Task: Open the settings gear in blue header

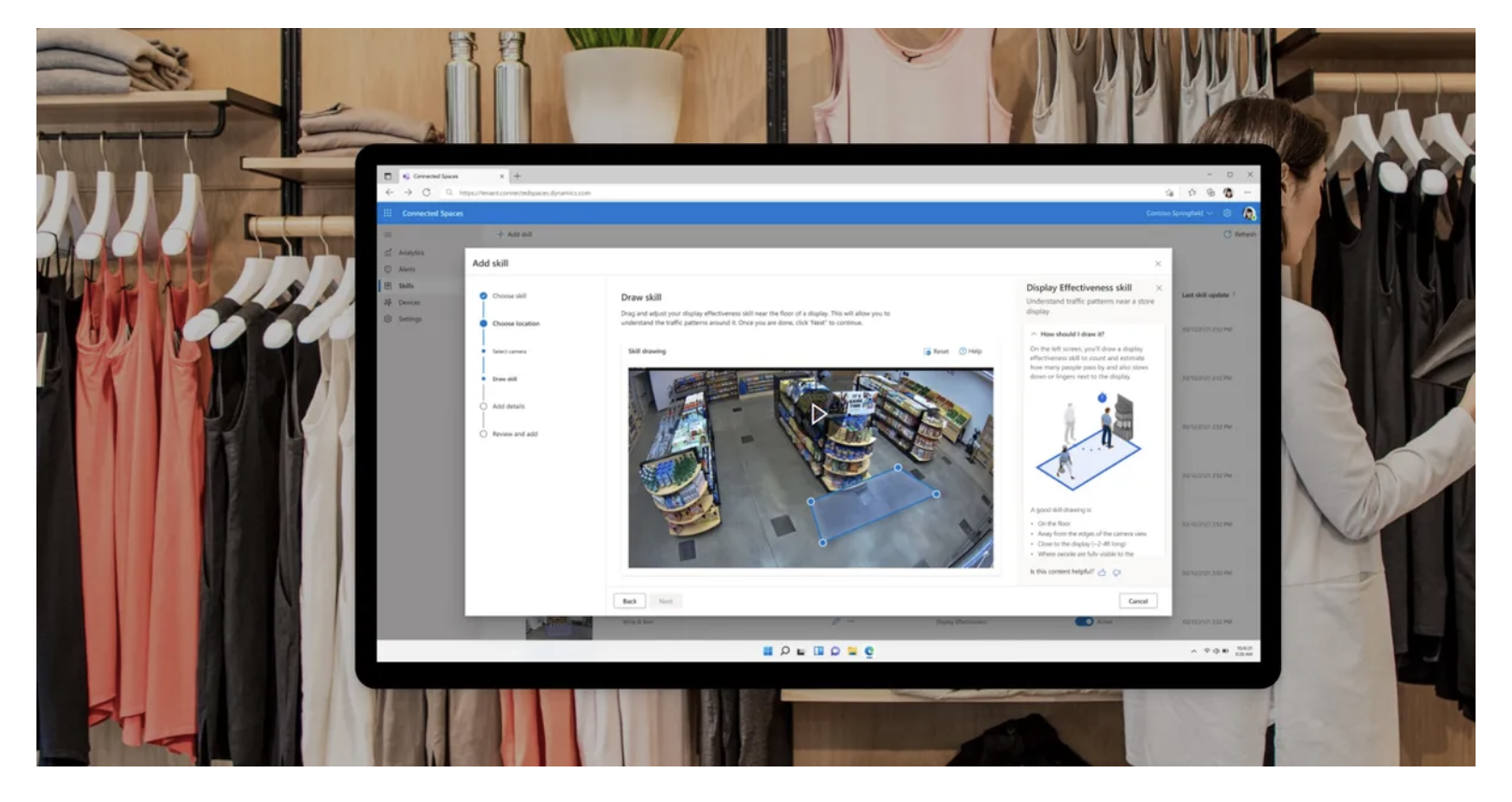Action: coord(1227,213)
